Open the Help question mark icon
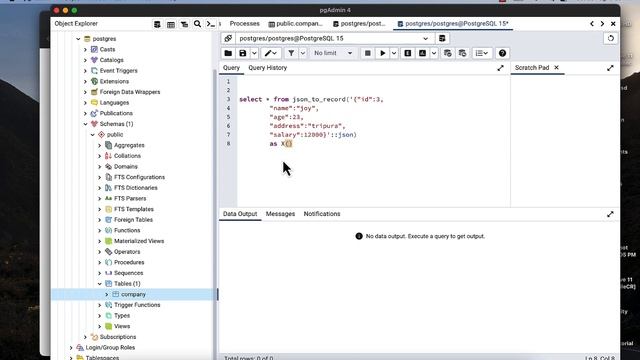 click(502, 53)
